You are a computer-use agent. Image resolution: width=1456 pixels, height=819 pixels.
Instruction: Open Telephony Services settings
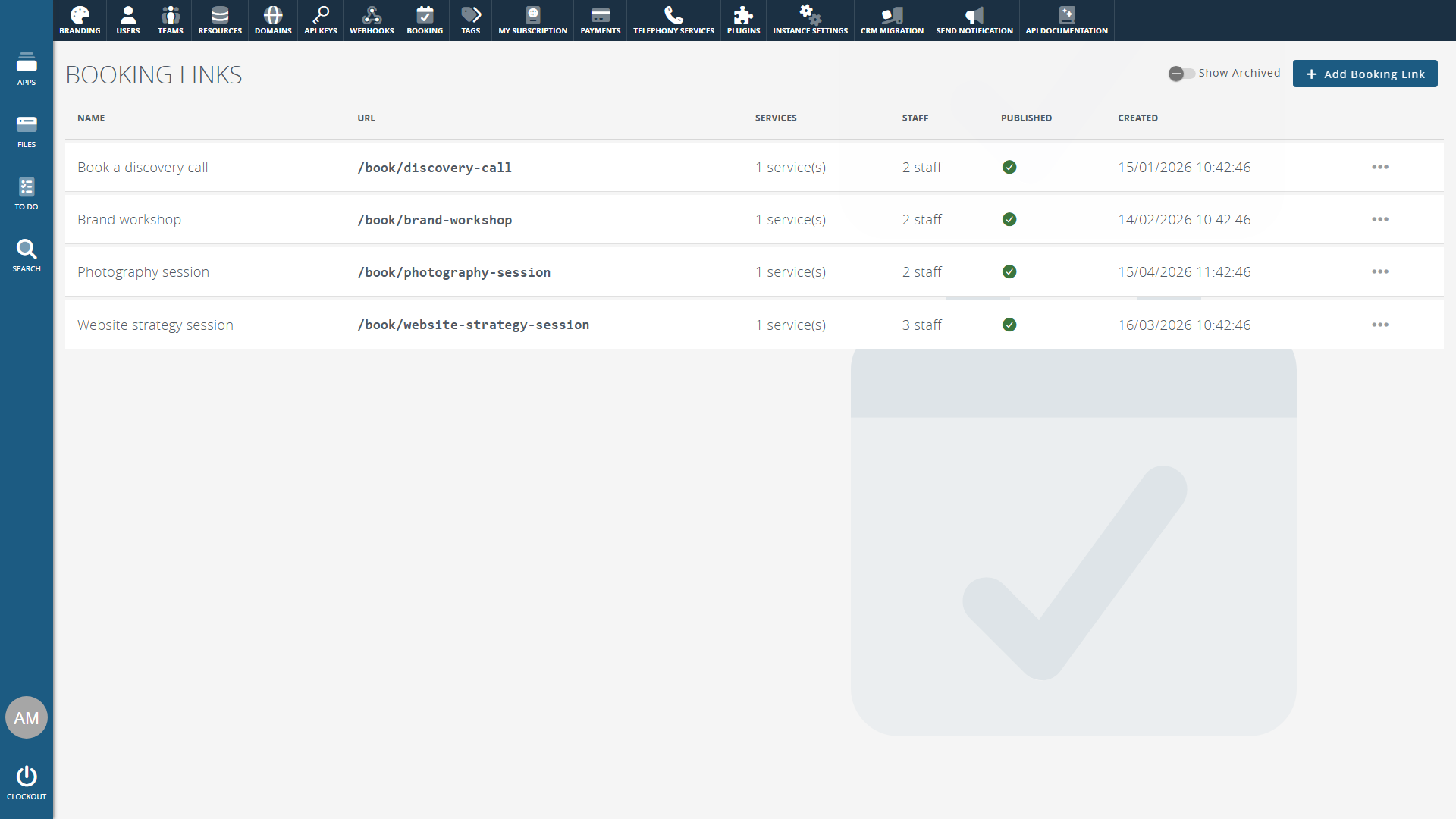[673, 20]
